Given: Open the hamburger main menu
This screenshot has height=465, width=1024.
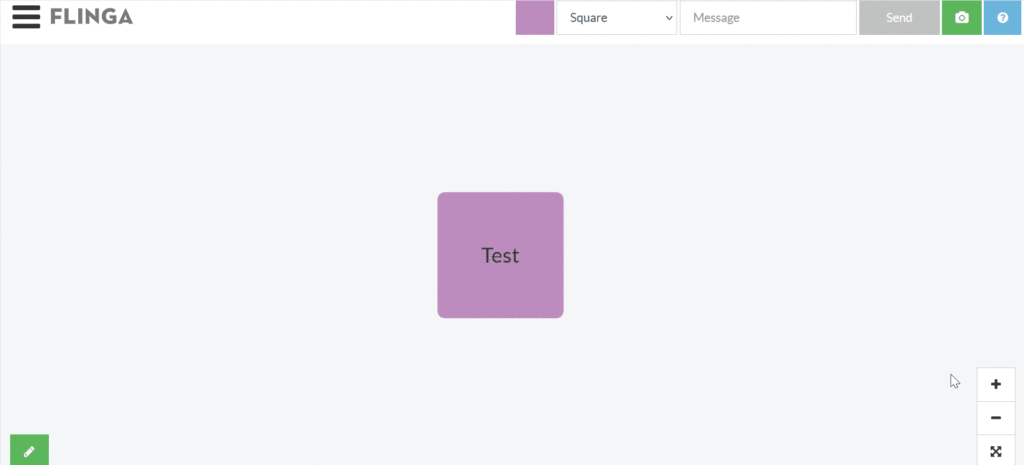Looking at the screenshot, I should click(26, 17).
